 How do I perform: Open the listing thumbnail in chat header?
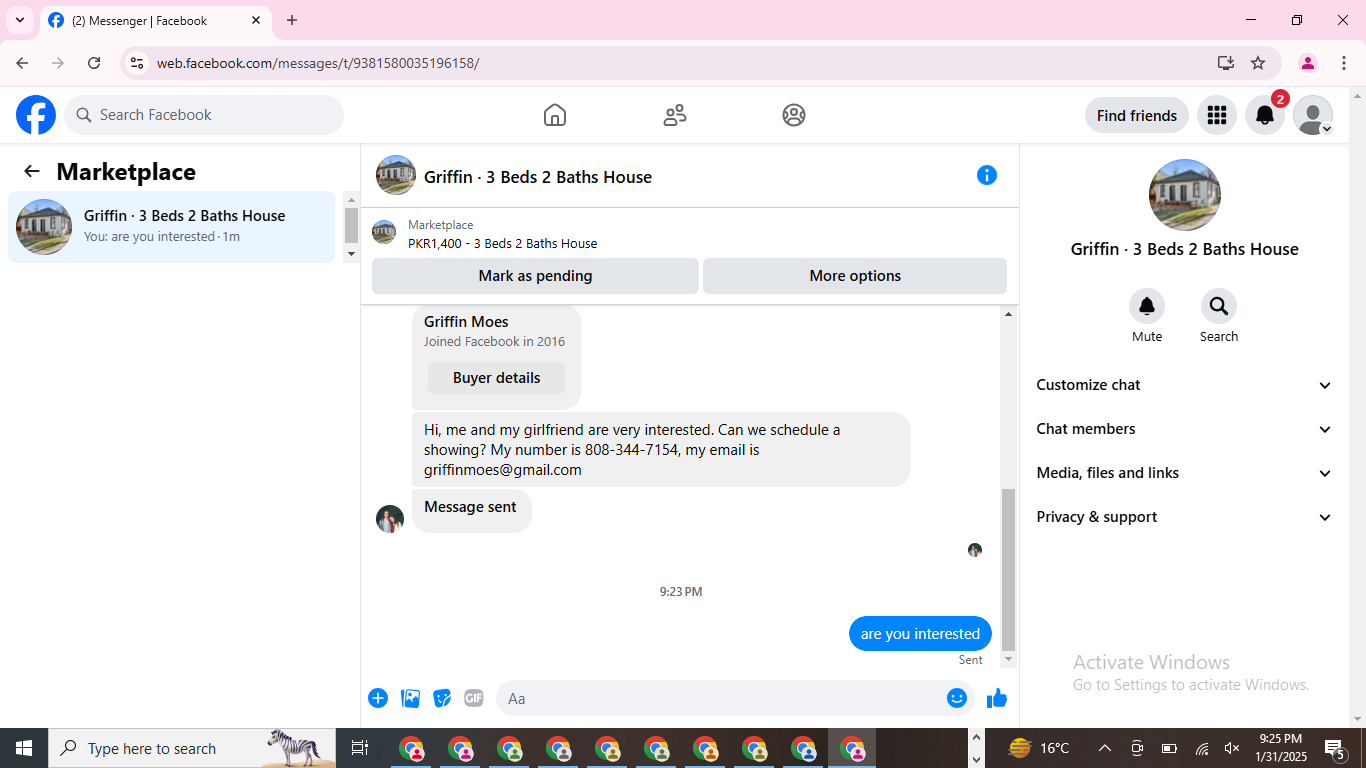(x=396, y=175)
